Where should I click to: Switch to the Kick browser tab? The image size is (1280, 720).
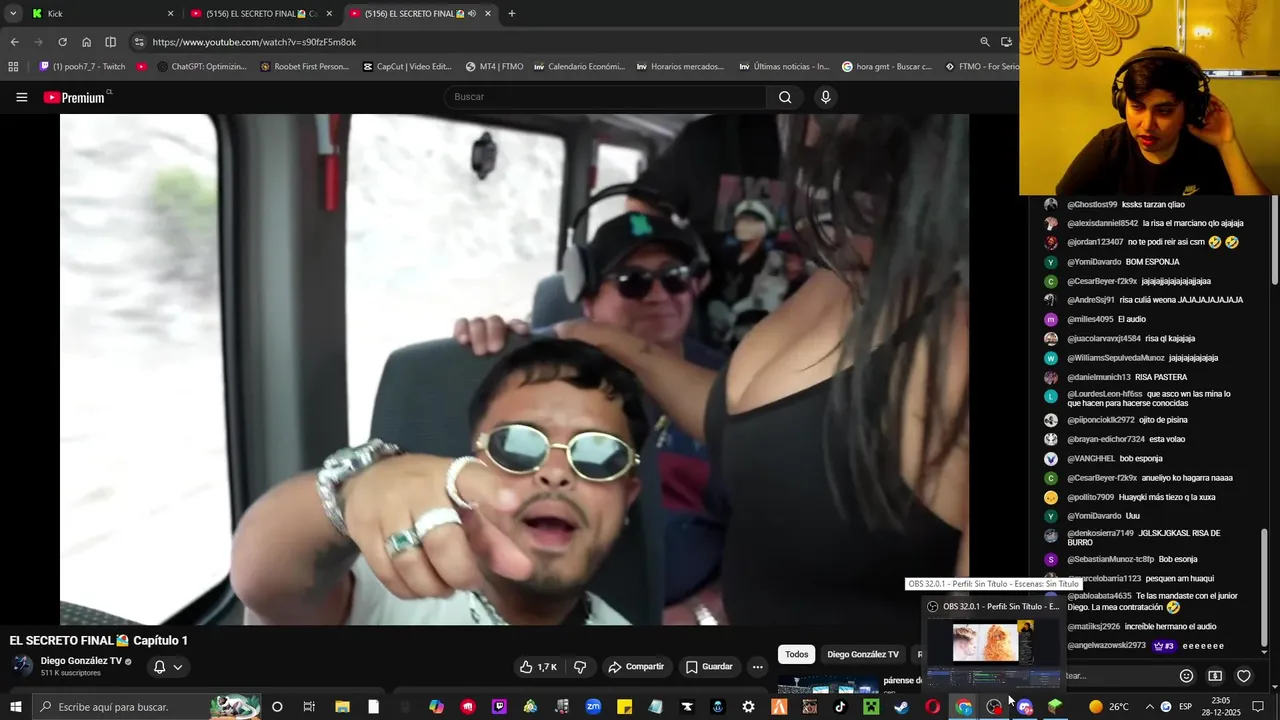[100, 14]
